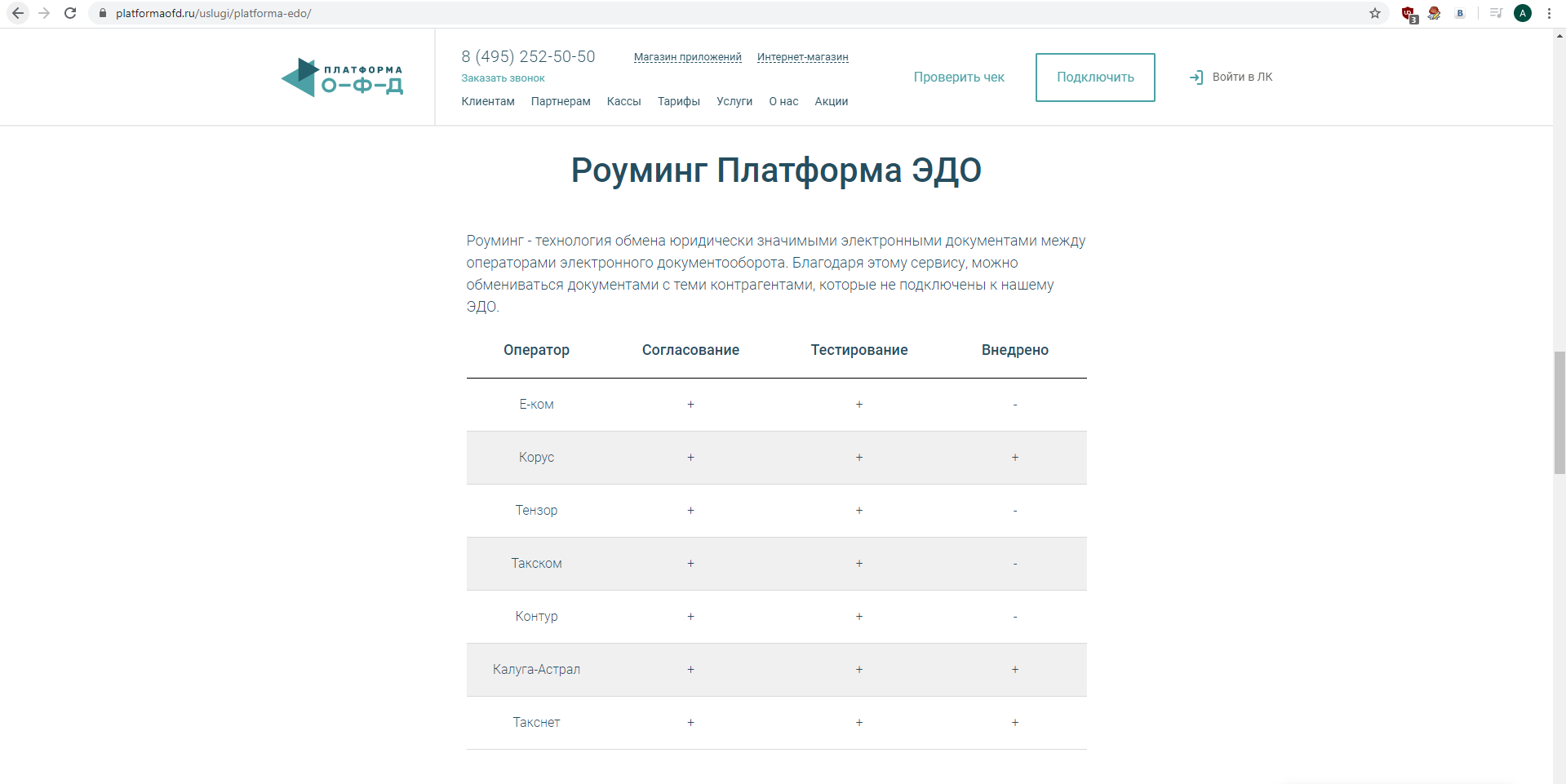Open the Chrome three-dot menu

(1549, 13)
